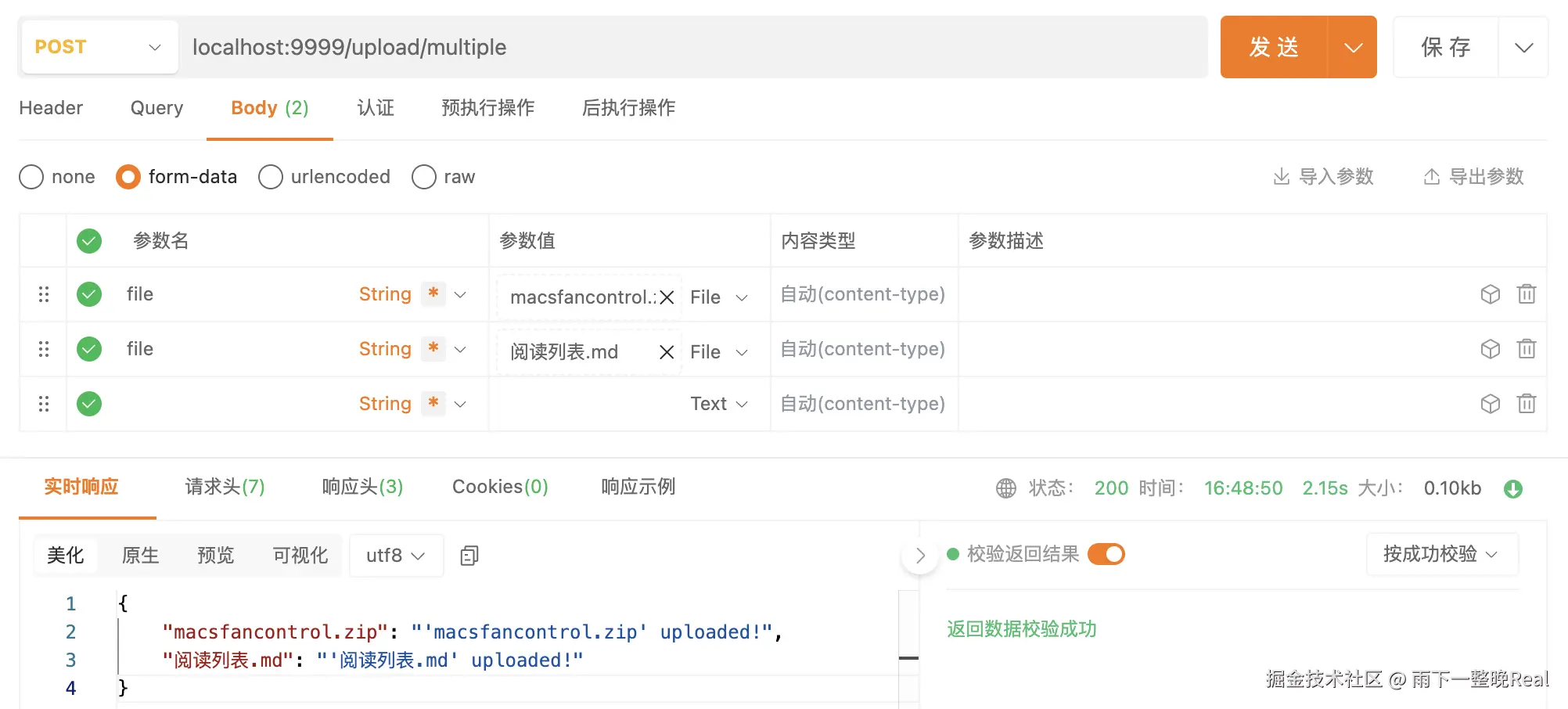Open the 按成功校验 dropdown
This screenshot has height=709, width=1568.
[x=1441, y=554]
